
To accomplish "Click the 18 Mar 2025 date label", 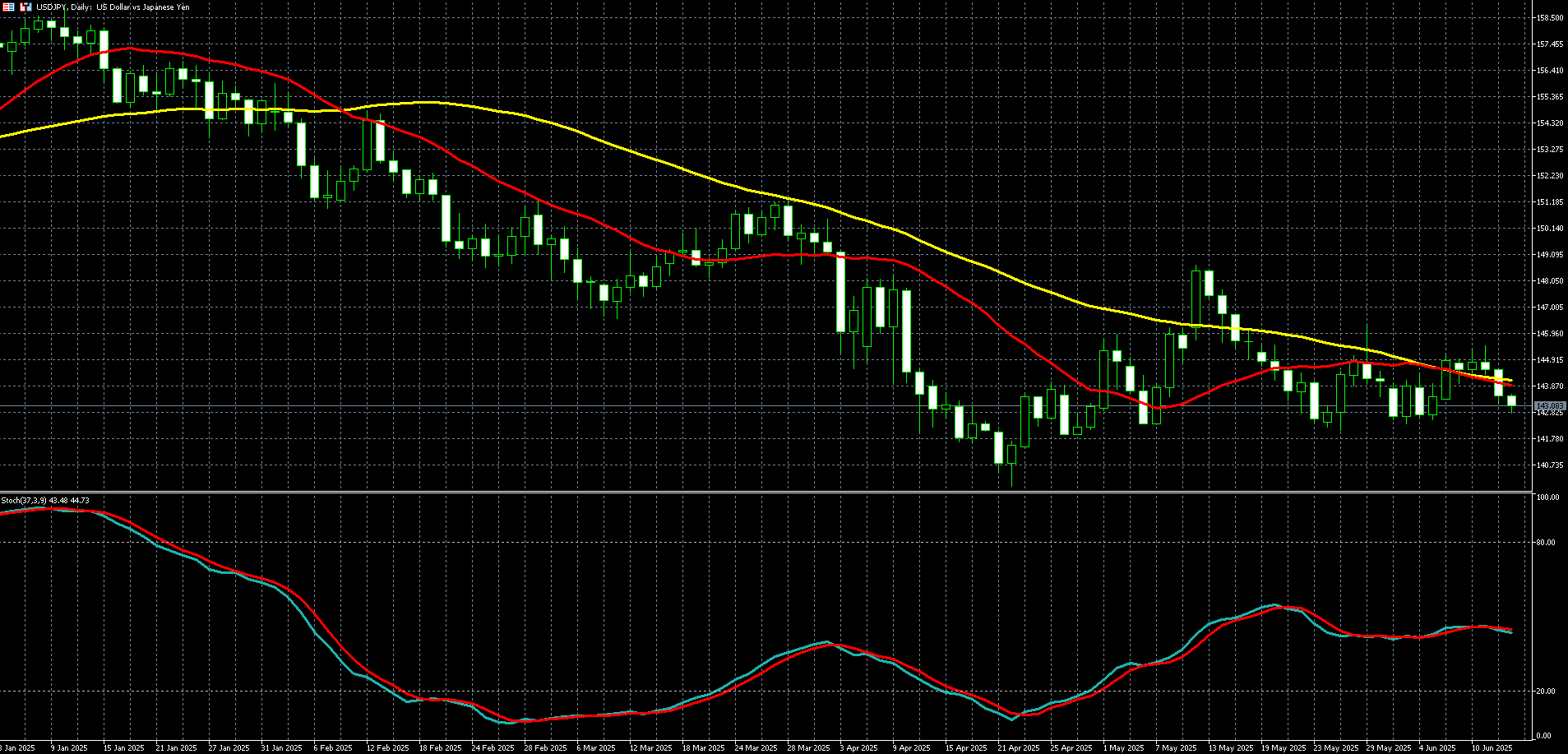I will point(703,748).
